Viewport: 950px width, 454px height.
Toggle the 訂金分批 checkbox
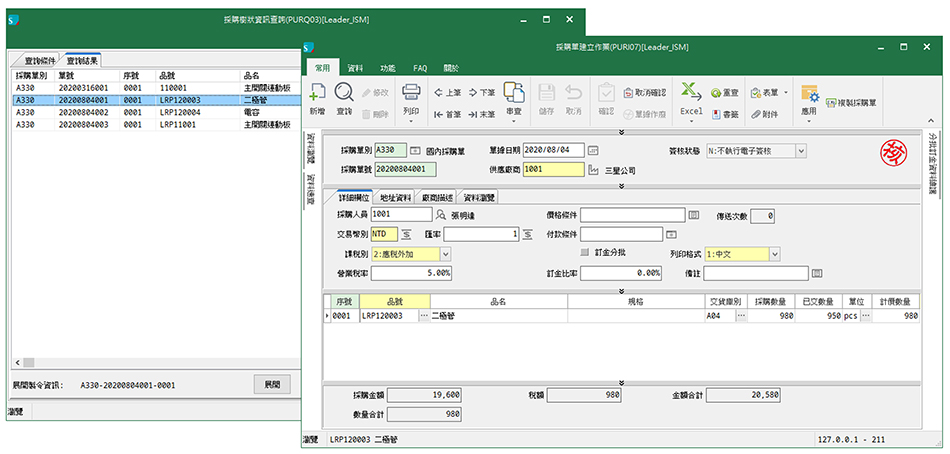click(585, 253)
